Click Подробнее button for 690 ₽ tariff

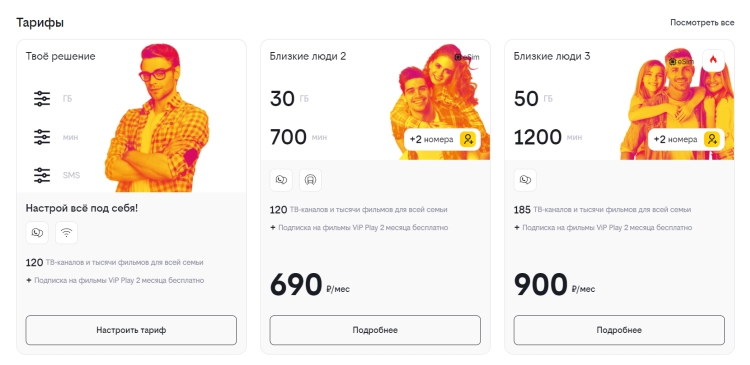375,330
